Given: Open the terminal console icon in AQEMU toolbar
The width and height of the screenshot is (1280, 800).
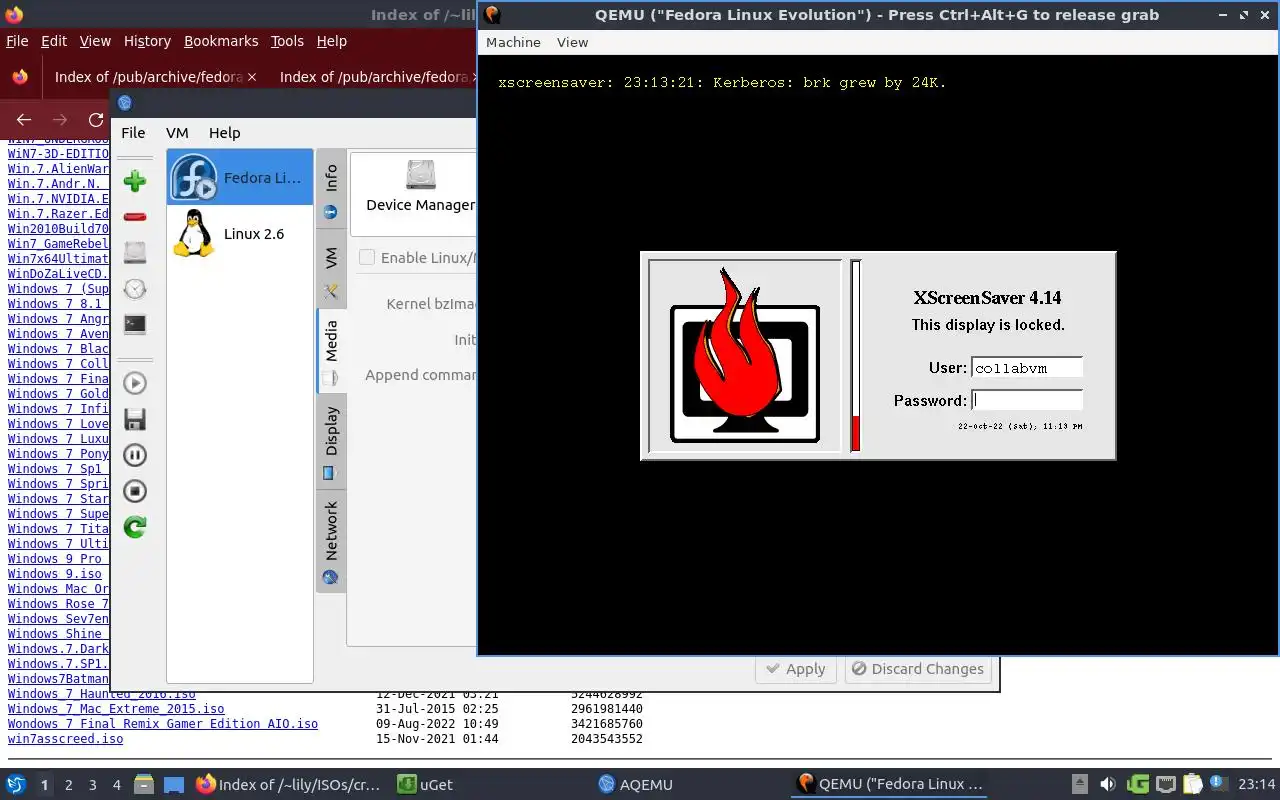Looking at the screenshot, I should click(135, 324).
